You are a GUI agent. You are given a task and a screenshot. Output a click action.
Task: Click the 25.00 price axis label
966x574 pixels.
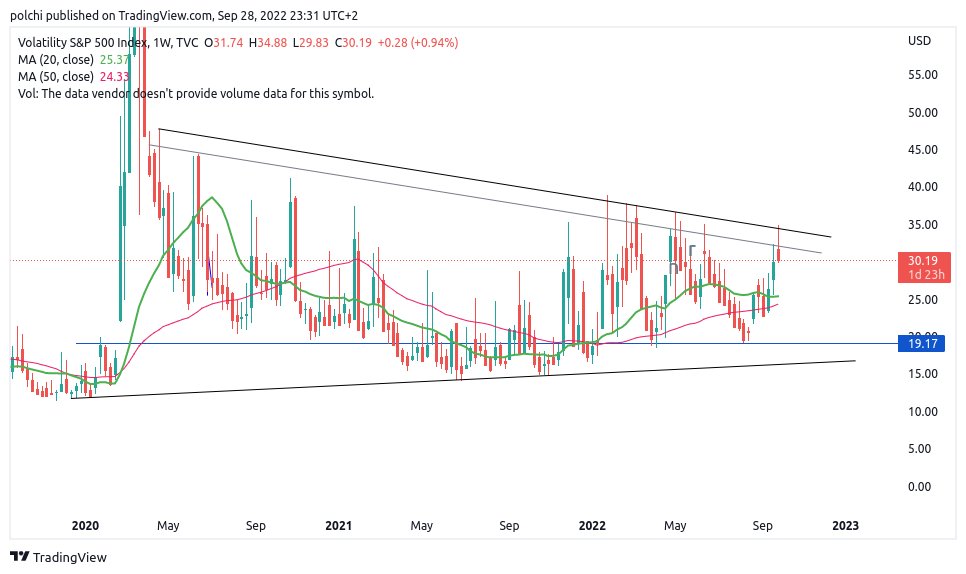coord(923,300)
